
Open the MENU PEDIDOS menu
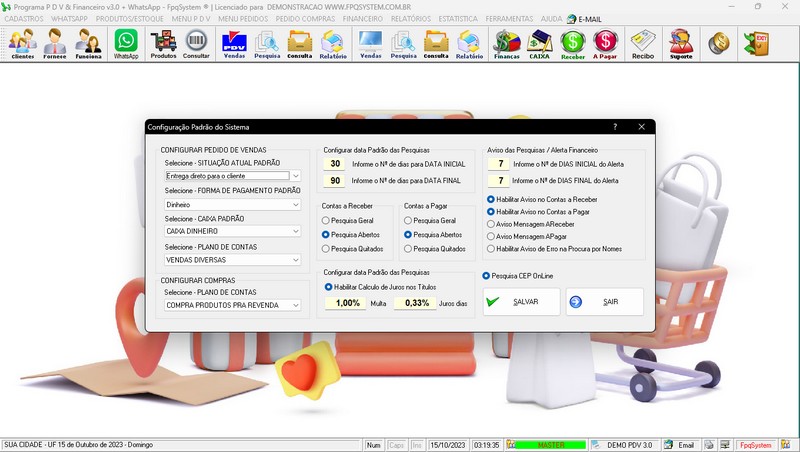click(x=243, y=19)
